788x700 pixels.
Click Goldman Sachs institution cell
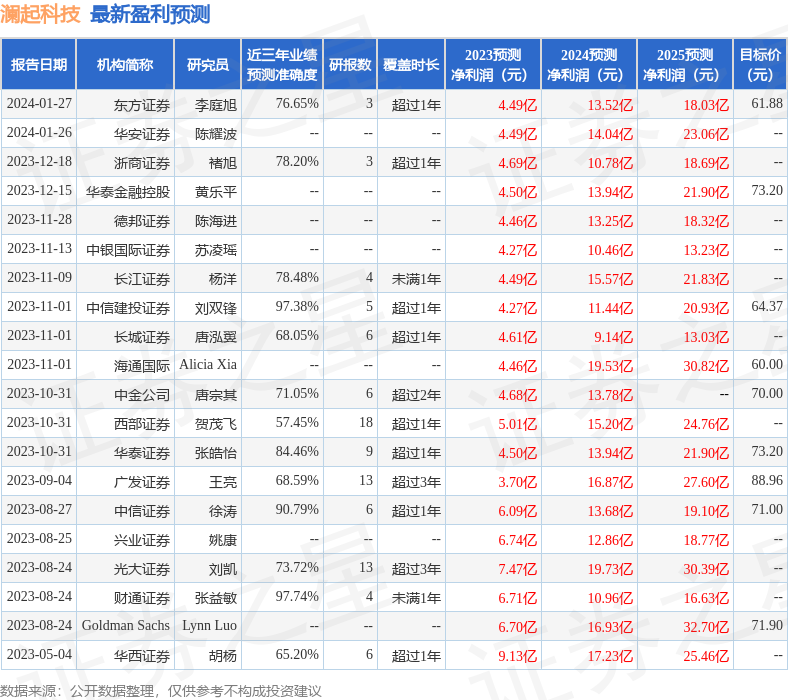tap(126, 626)
